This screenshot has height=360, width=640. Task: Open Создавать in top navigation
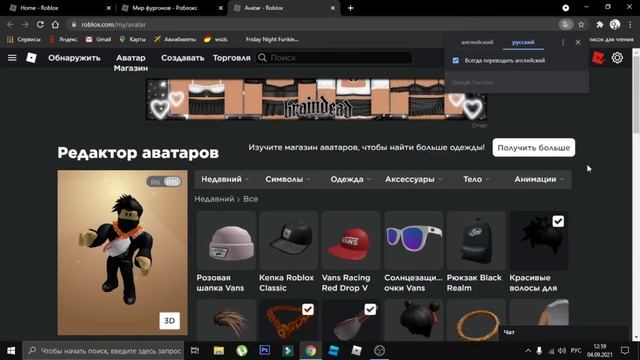click(x=182, y=58)
